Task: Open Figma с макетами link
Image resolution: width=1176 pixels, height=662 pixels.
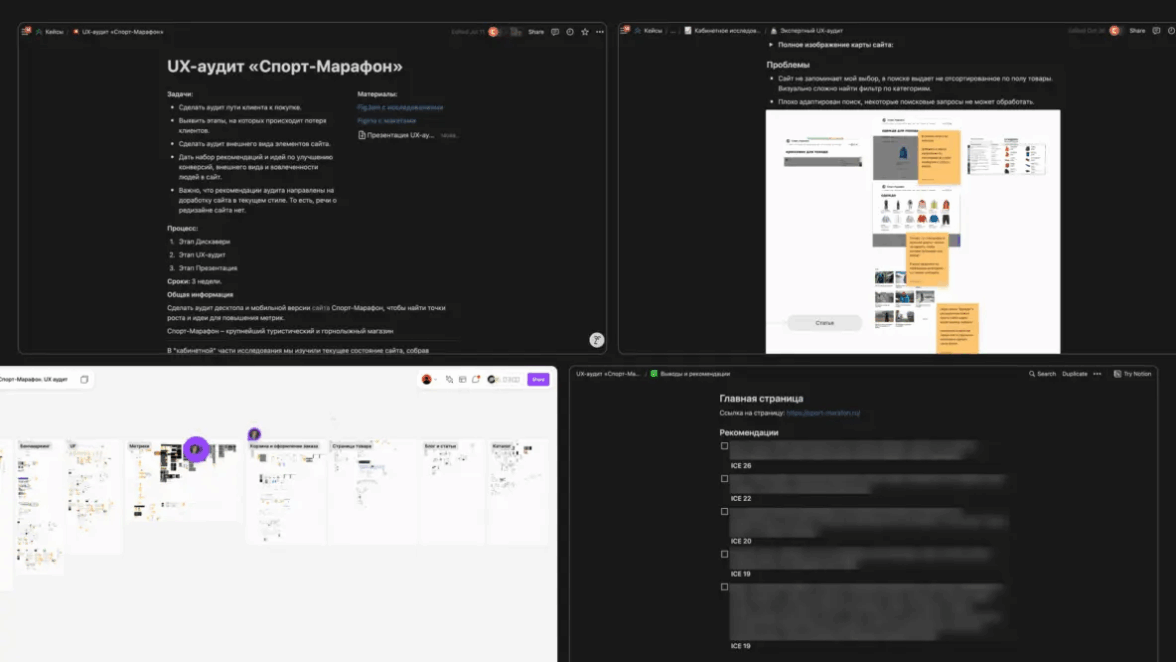Action: pos(386,121)
